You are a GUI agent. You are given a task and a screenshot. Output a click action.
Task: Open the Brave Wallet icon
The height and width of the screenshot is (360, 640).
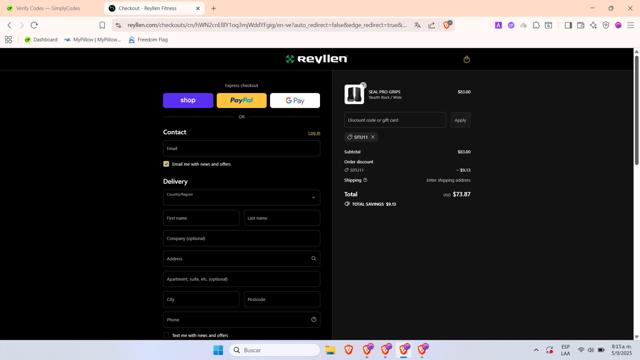580,25
